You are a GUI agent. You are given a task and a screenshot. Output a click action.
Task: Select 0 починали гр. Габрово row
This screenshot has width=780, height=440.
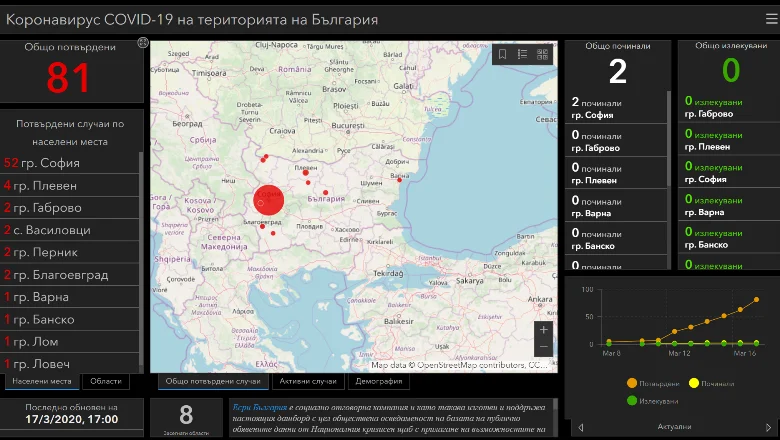pyautogui.click(x=616, y=141)
